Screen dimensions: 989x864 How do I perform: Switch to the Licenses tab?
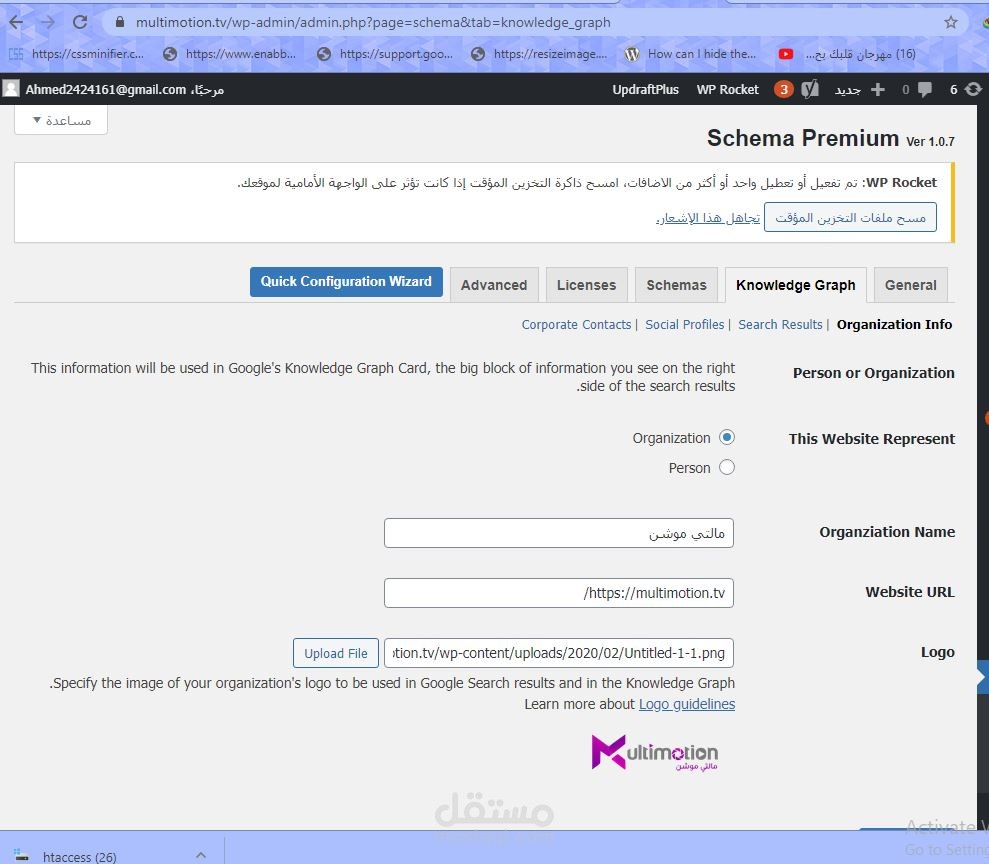pyautogui.click(x=586, y=285)
